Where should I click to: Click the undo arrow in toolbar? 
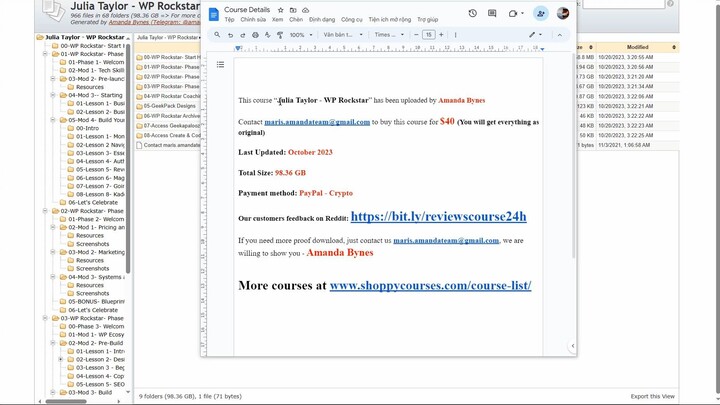(x=230, y=35)
